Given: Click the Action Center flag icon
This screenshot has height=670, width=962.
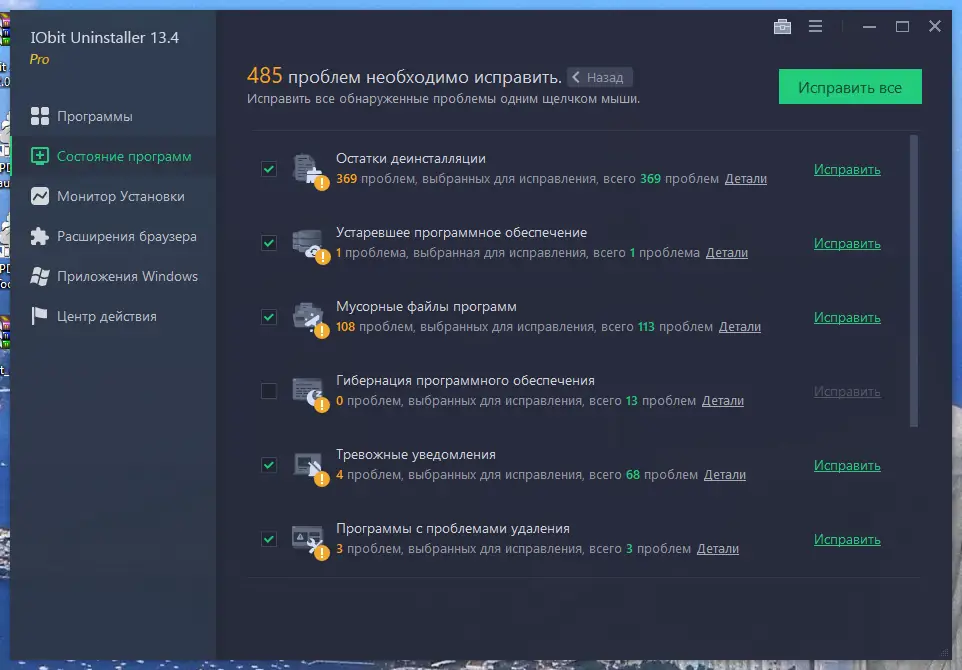Looking at the screenshot, I should (40, 316).
